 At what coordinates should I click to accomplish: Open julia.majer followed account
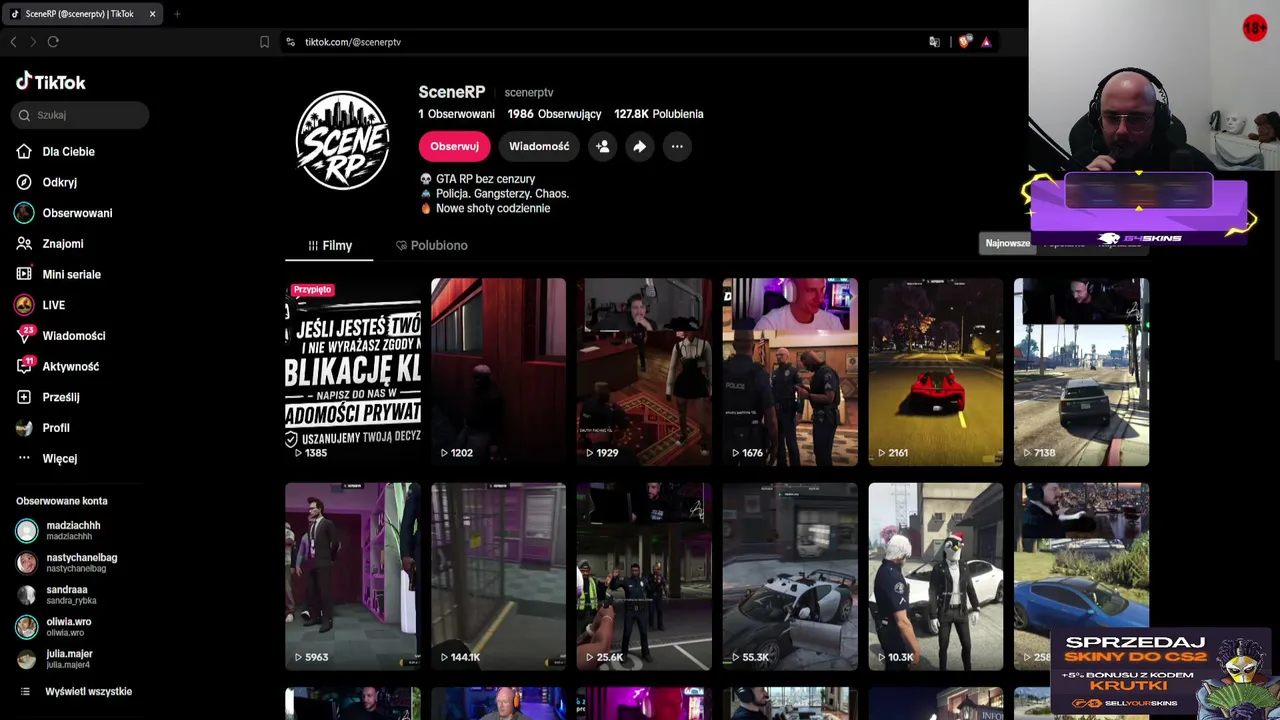55,658
